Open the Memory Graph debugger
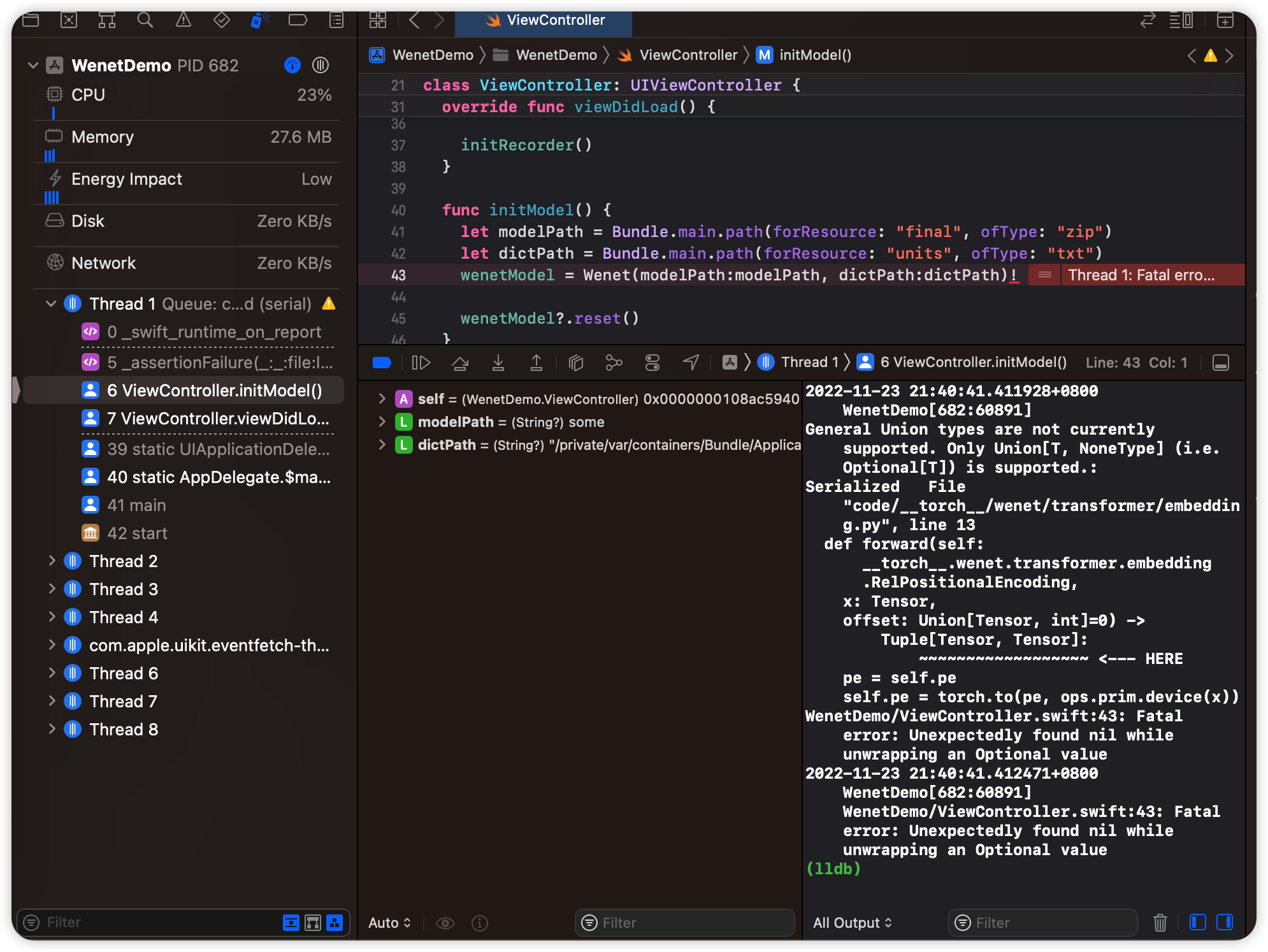 pyautogui.click(x=614, y=362)
